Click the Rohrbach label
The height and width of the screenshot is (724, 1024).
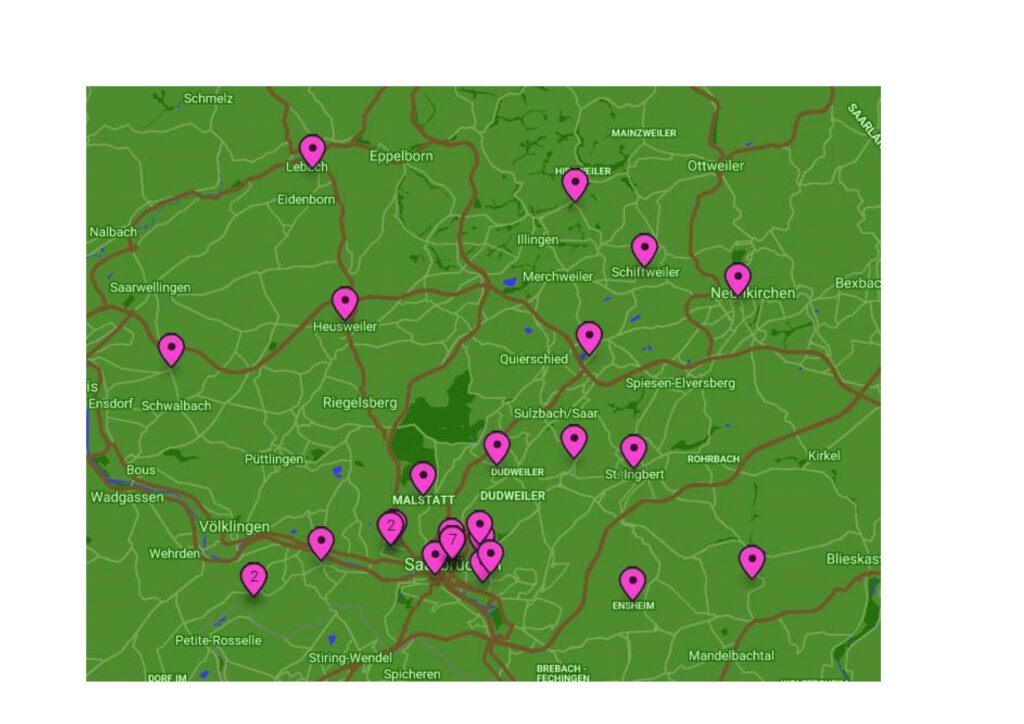pos(713,459)
